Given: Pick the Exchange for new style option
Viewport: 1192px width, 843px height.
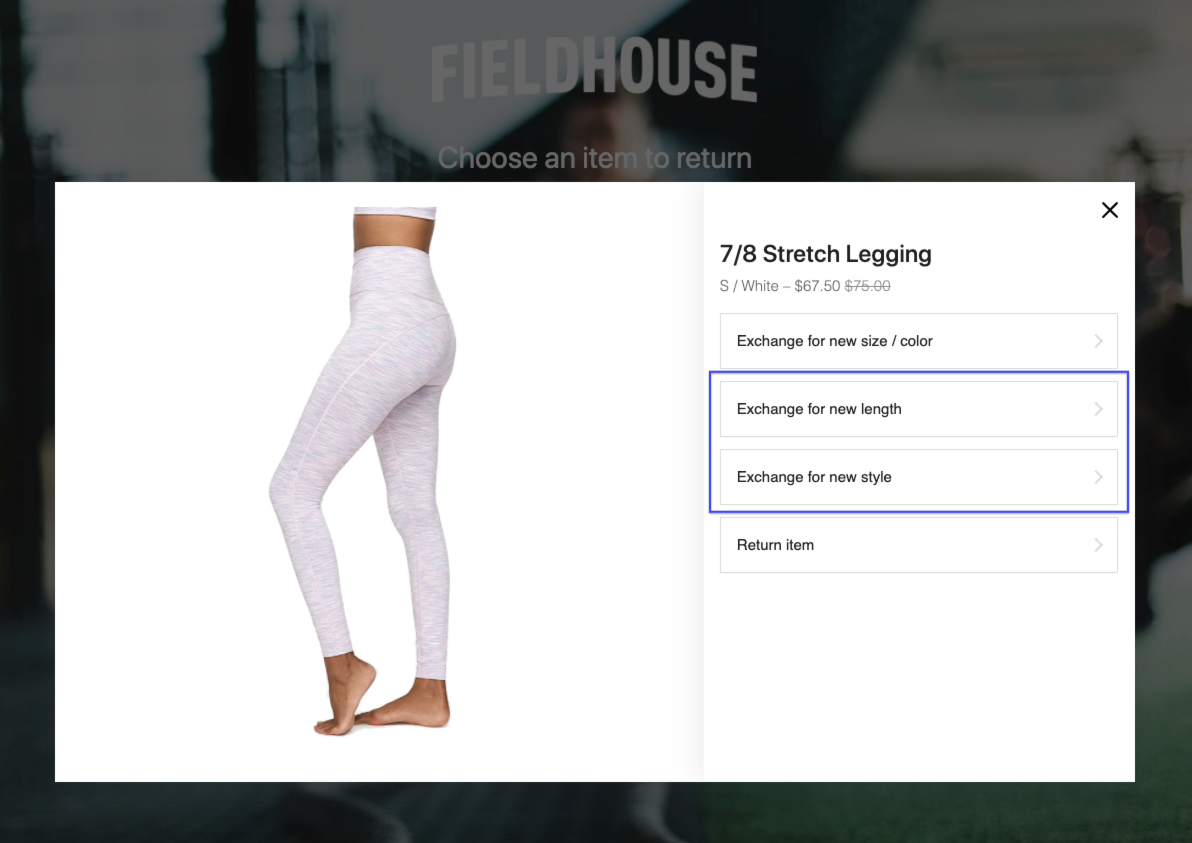Looking at the screenshot, I should [x=918, y=477].
